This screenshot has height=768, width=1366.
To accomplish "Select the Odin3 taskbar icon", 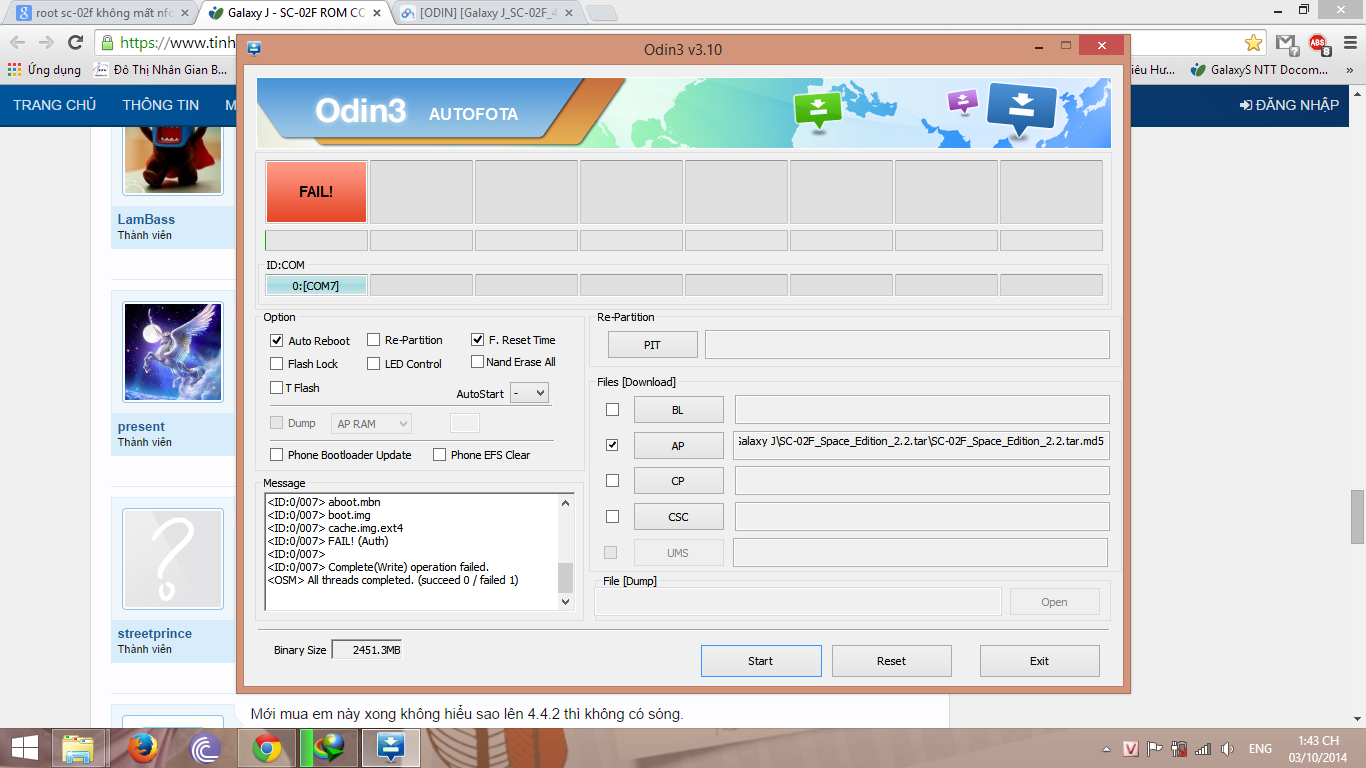I will [390, 748].
